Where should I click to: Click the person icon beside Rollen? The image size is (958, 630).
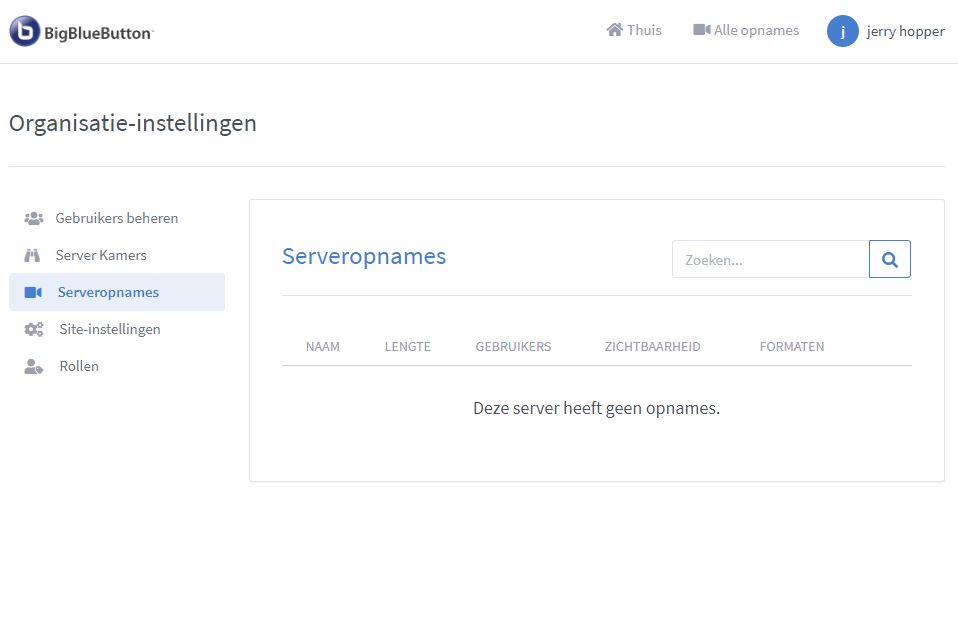(33, 366)
